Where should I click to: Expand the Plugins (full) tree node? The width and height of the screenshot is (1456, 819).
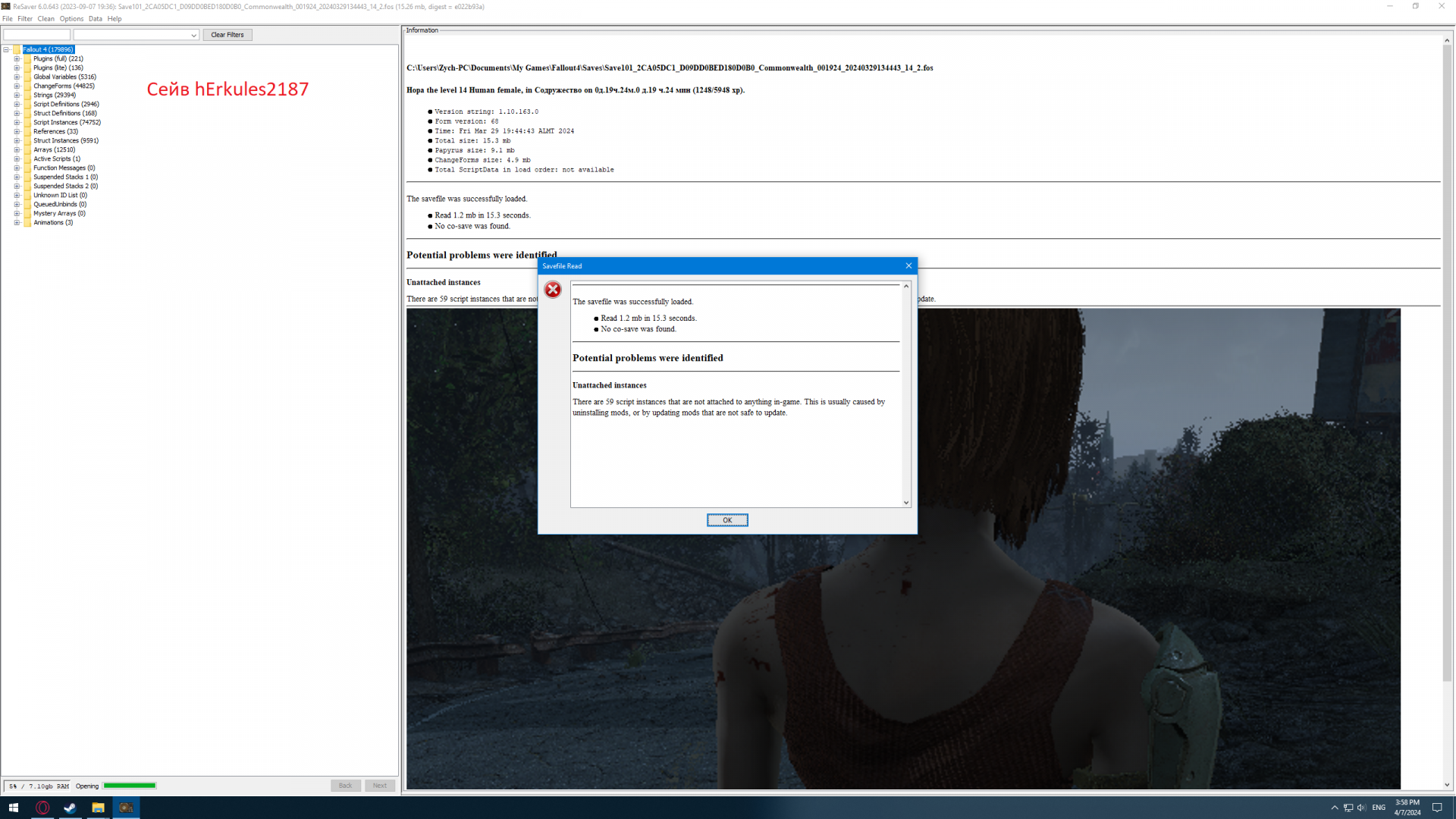[17, 58]
